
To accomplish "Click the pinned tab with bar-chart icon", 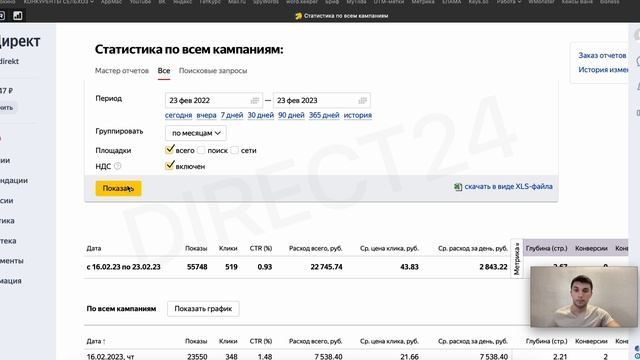I will click(18, 16).
